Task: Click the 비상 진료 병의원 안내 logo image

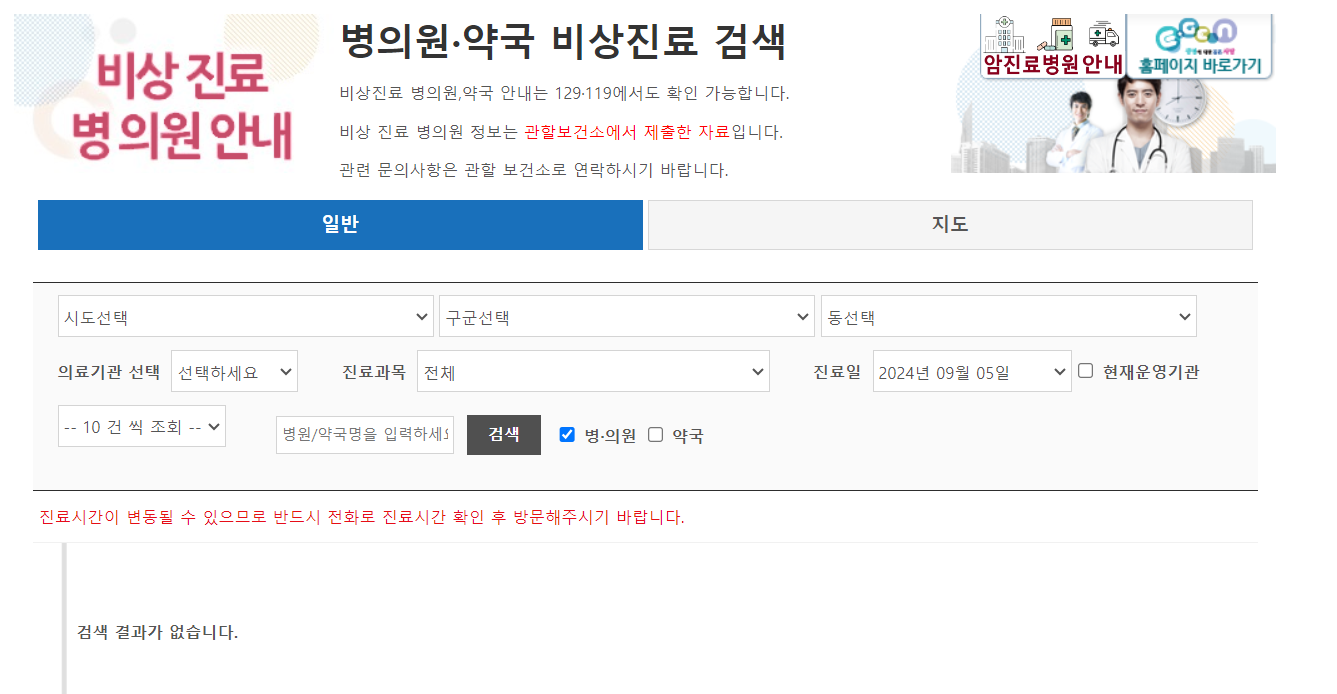Action: pyautogui.click(x=165, y=90)
